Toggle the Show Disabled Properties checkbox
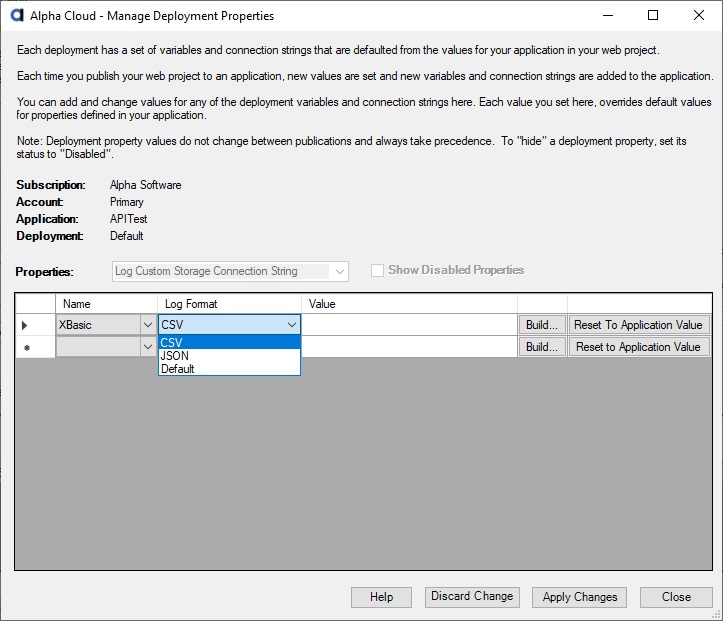The image size is (723, 621). tap(377, 270)
